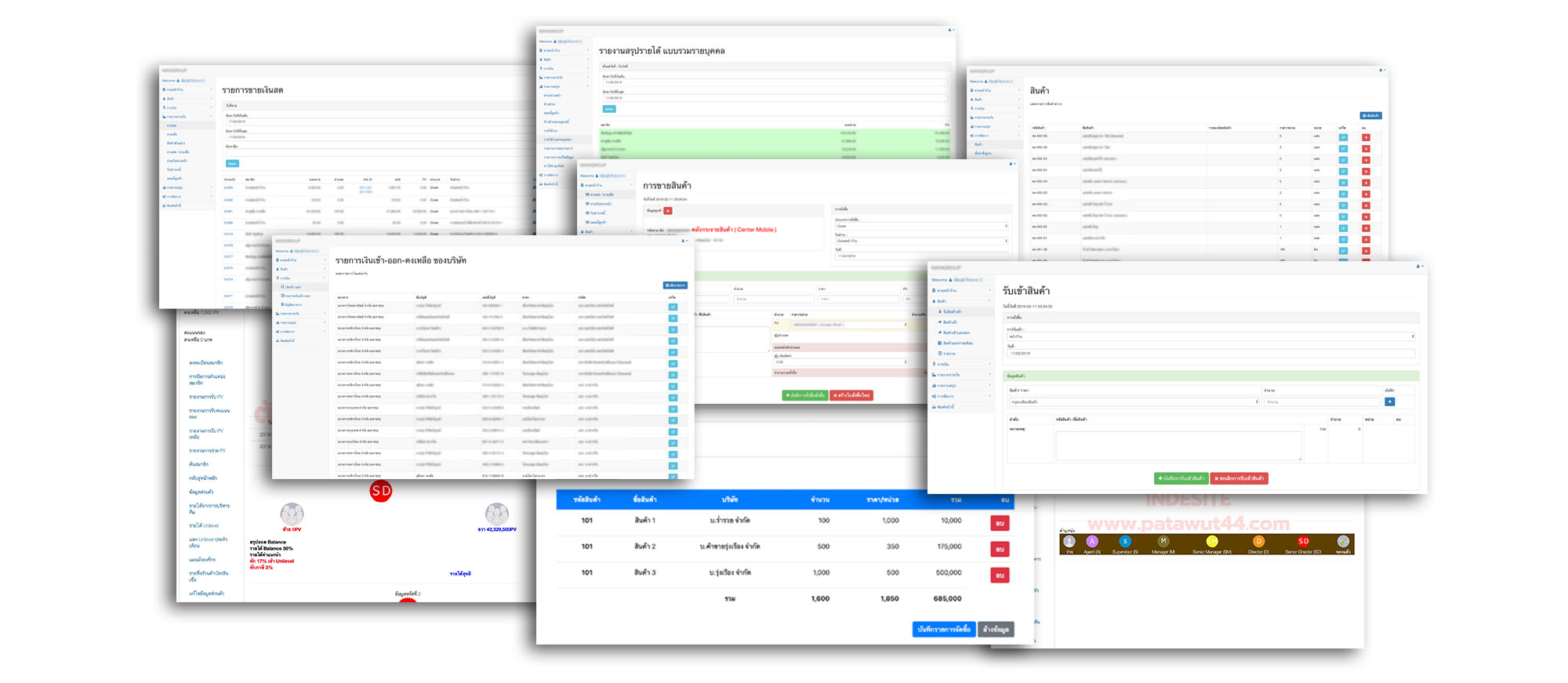Screen dimensions: 1568x683
Task: Expand ขายหน้าร้าน in รับเข้าสินค้า sidebar
Action: pyautogui.click(x=961, y=290)
